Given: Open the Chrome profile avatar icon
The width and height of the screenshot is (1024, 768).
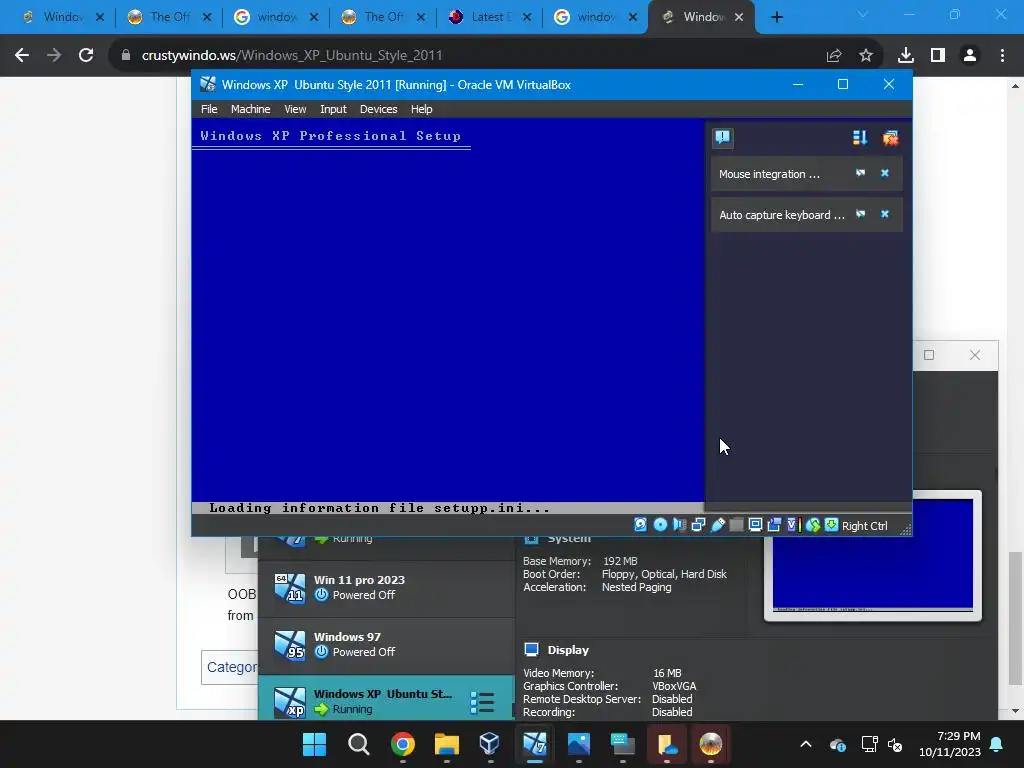Looking at the screenshot, I should click(x=970, y=56).
